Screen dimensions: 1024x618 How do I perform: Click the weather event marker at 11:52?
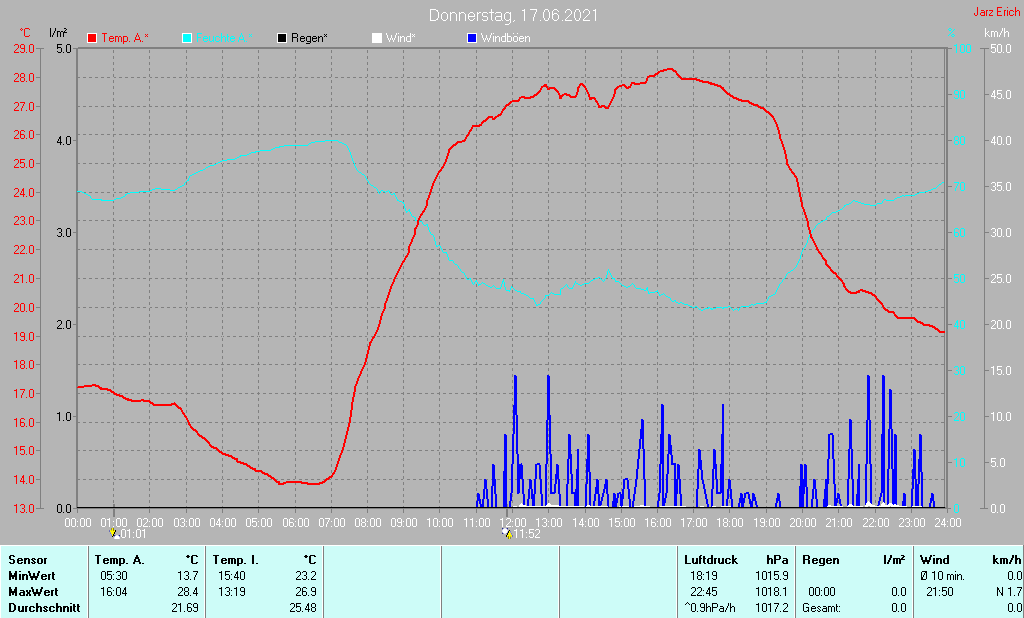508,534
